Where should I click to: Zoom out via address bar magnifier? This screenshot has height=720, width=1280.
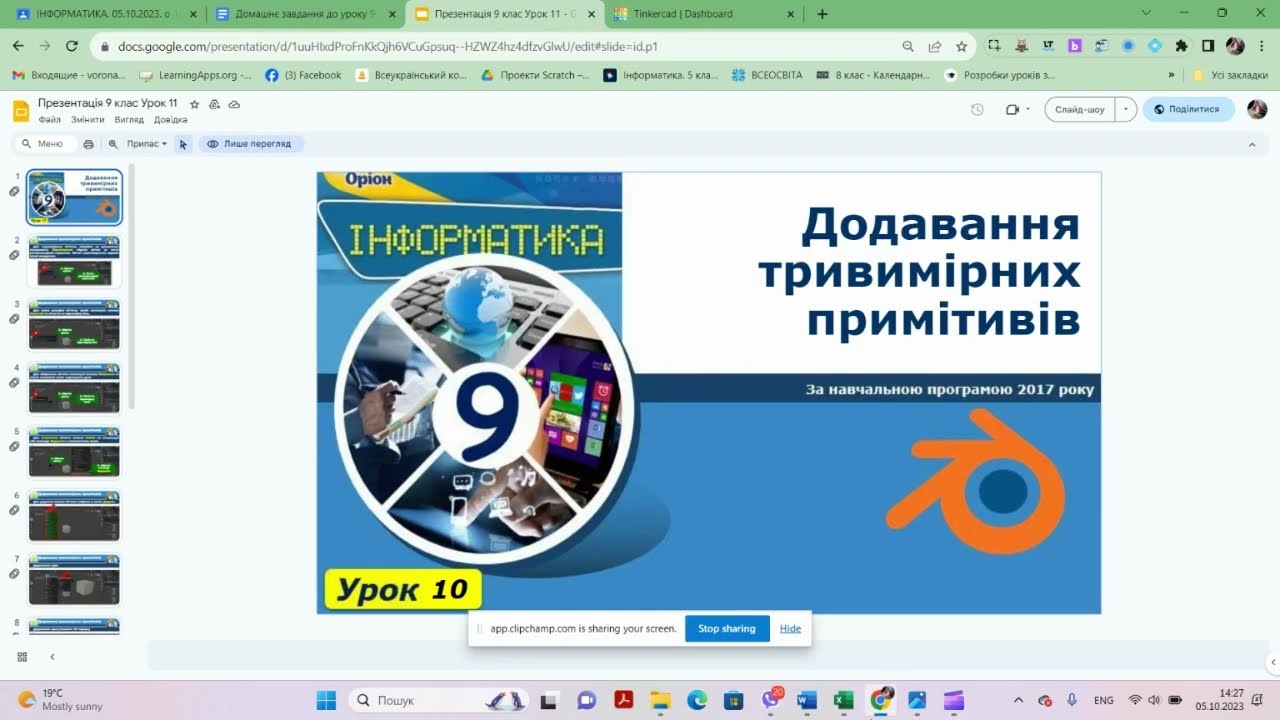click(x=908, y=46)
